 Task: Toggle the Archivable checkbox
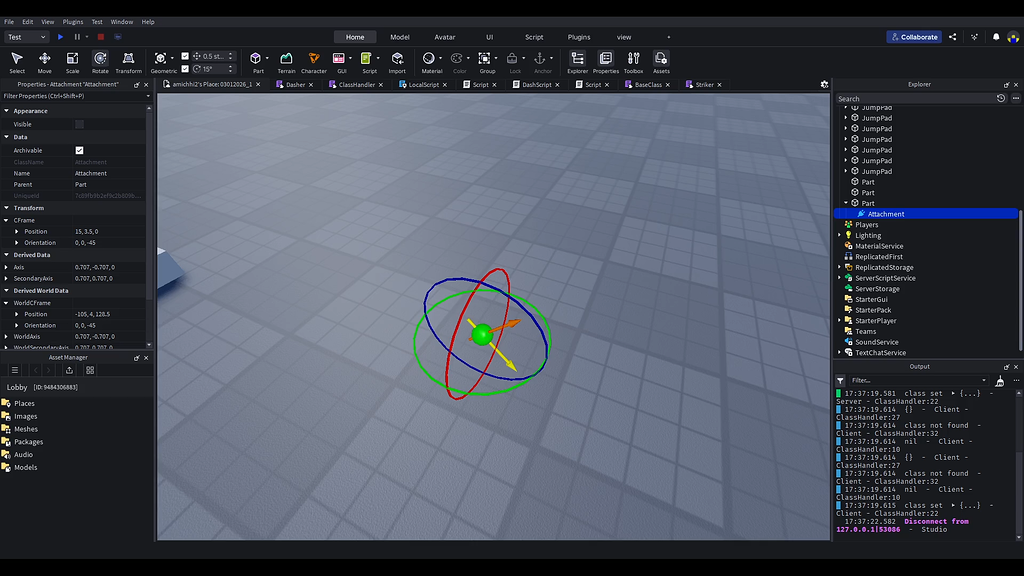[x=79, y=150]
